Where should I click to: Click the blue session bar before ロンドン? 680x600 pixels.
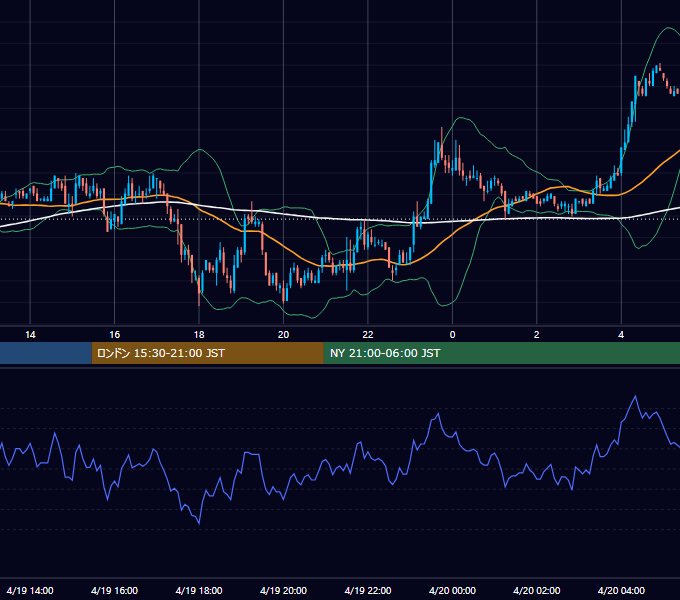tap(46, 353)
